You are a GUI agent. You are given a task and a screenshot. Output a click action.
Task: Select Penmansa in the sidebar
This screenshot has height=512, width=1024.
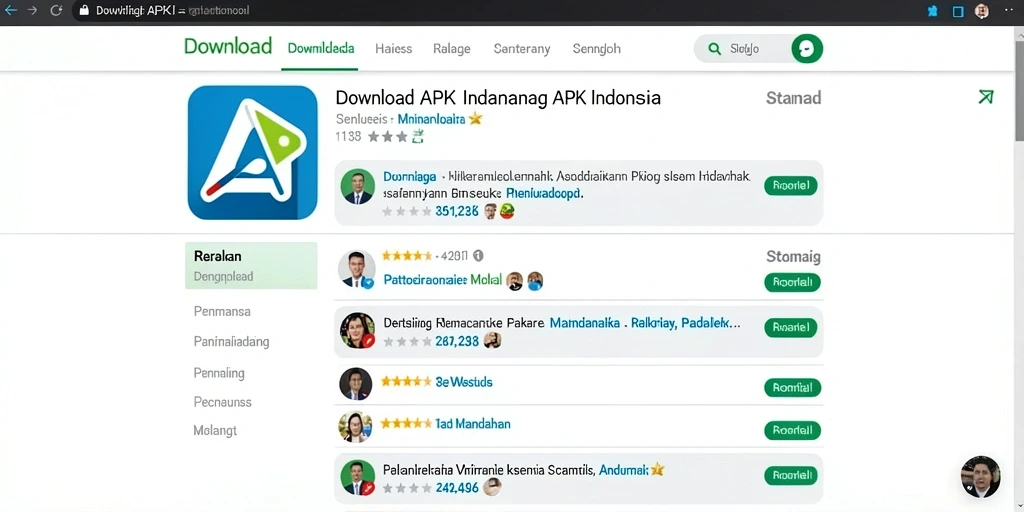[222, 312]
